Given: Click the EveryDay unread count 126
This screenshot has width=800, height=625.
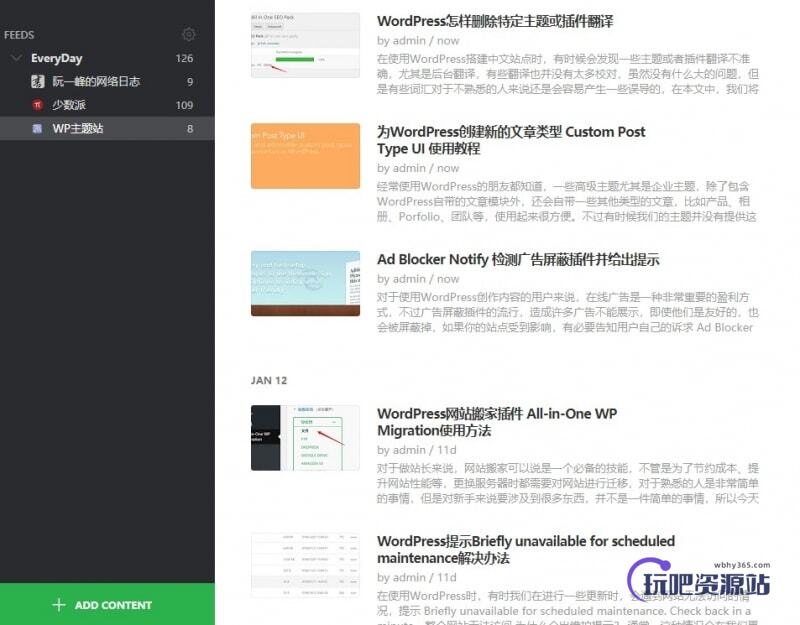Looking at the screenshot, I should [184, 58].
